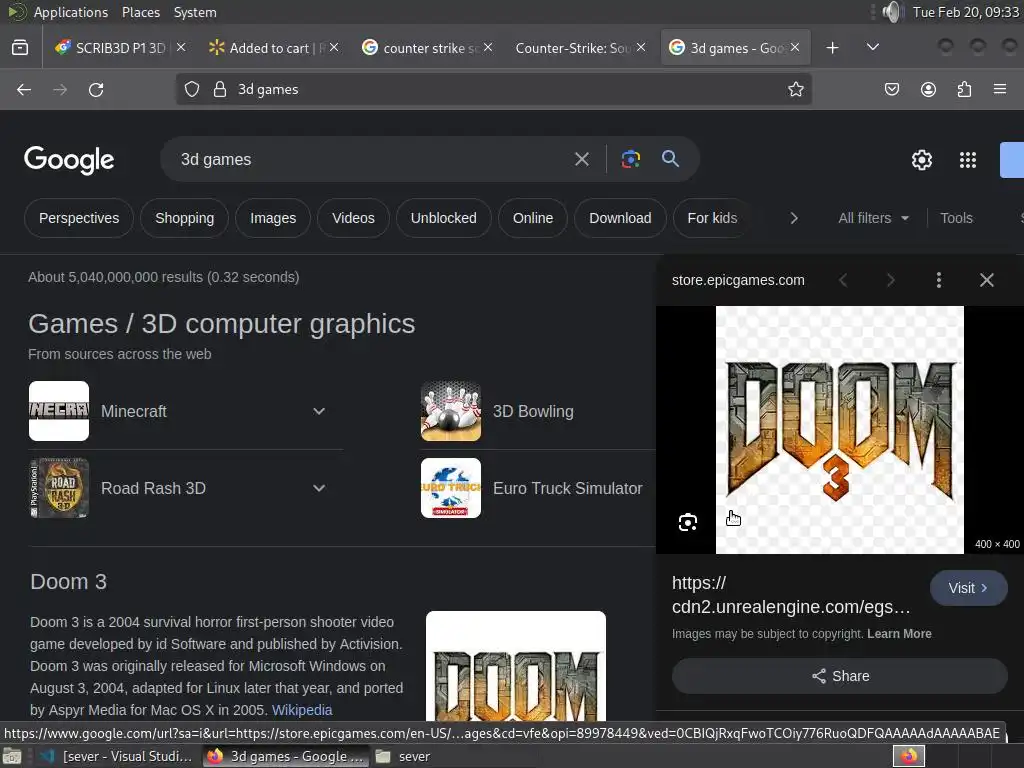Viewport: 1024px width, 768px height.
Task: Select the Download filter chip
Action: [620, 218]
